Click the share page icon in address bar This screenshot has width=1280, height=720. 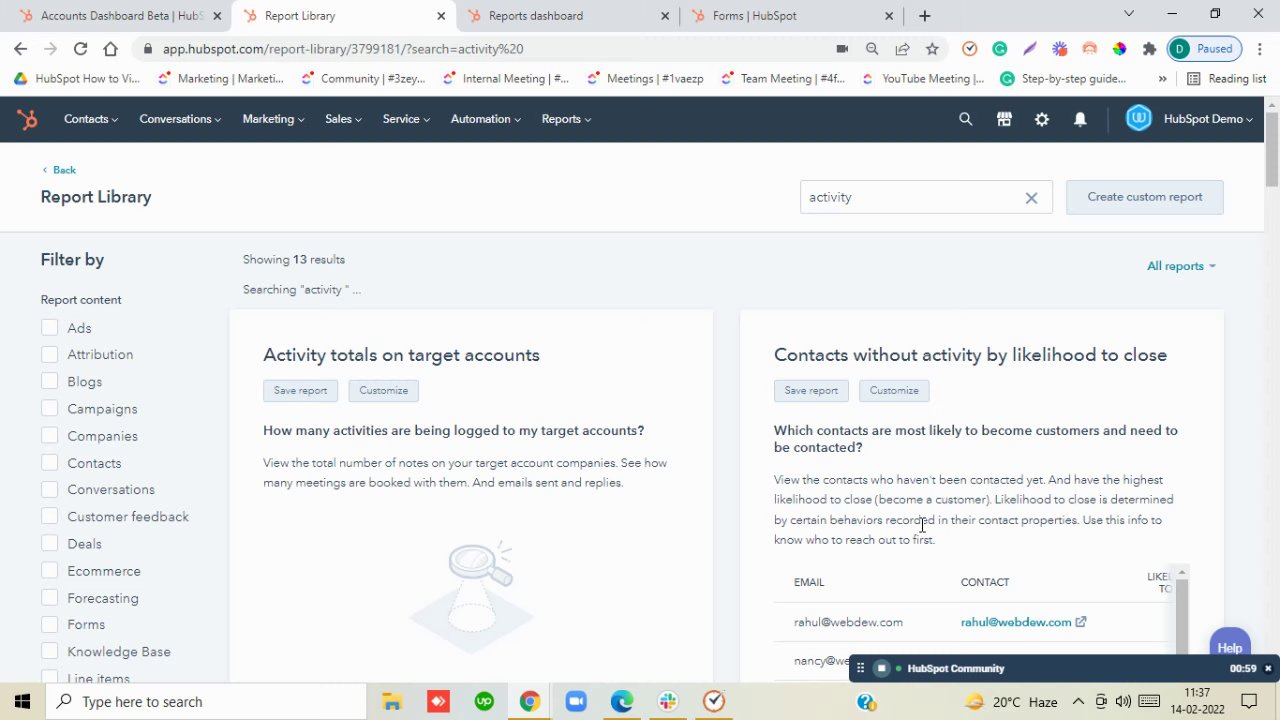coord(902,48)
